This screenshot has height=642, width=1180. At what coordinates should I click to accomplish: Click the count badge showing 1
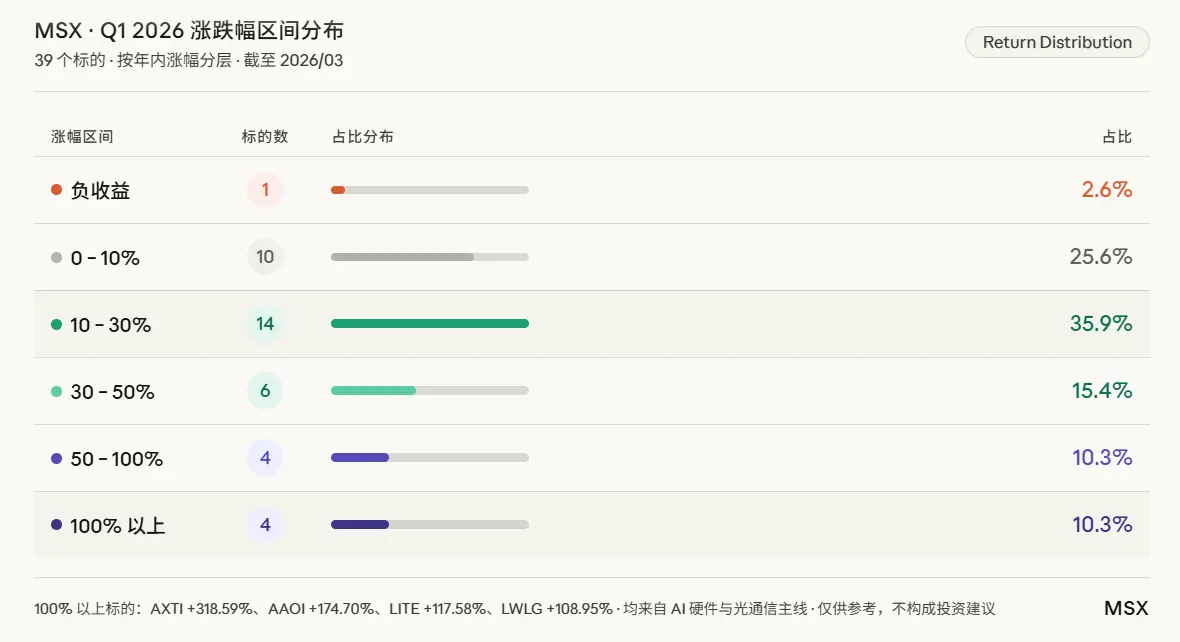point(265,190)
